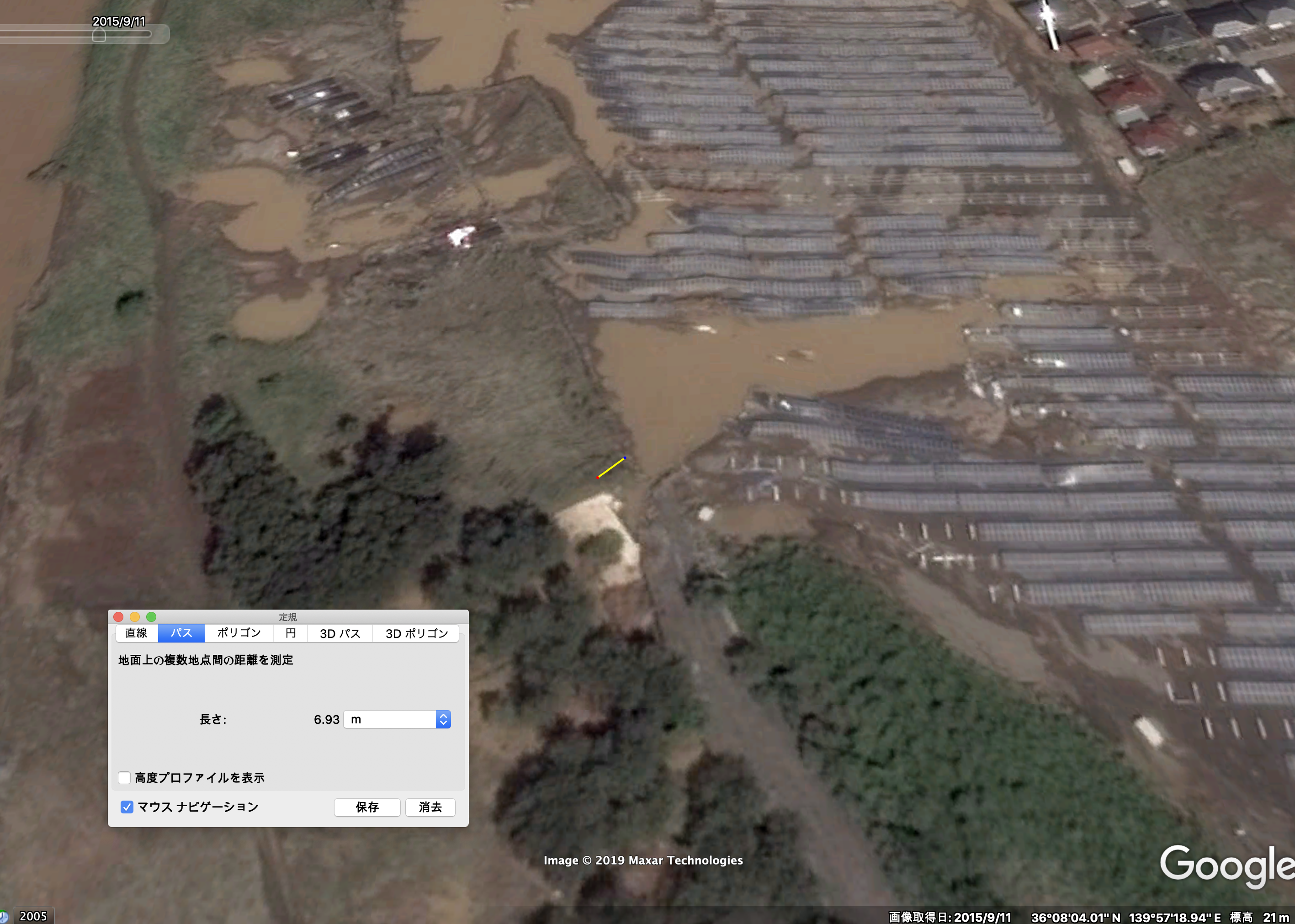Select the パス tab

[x=181, y=633]
